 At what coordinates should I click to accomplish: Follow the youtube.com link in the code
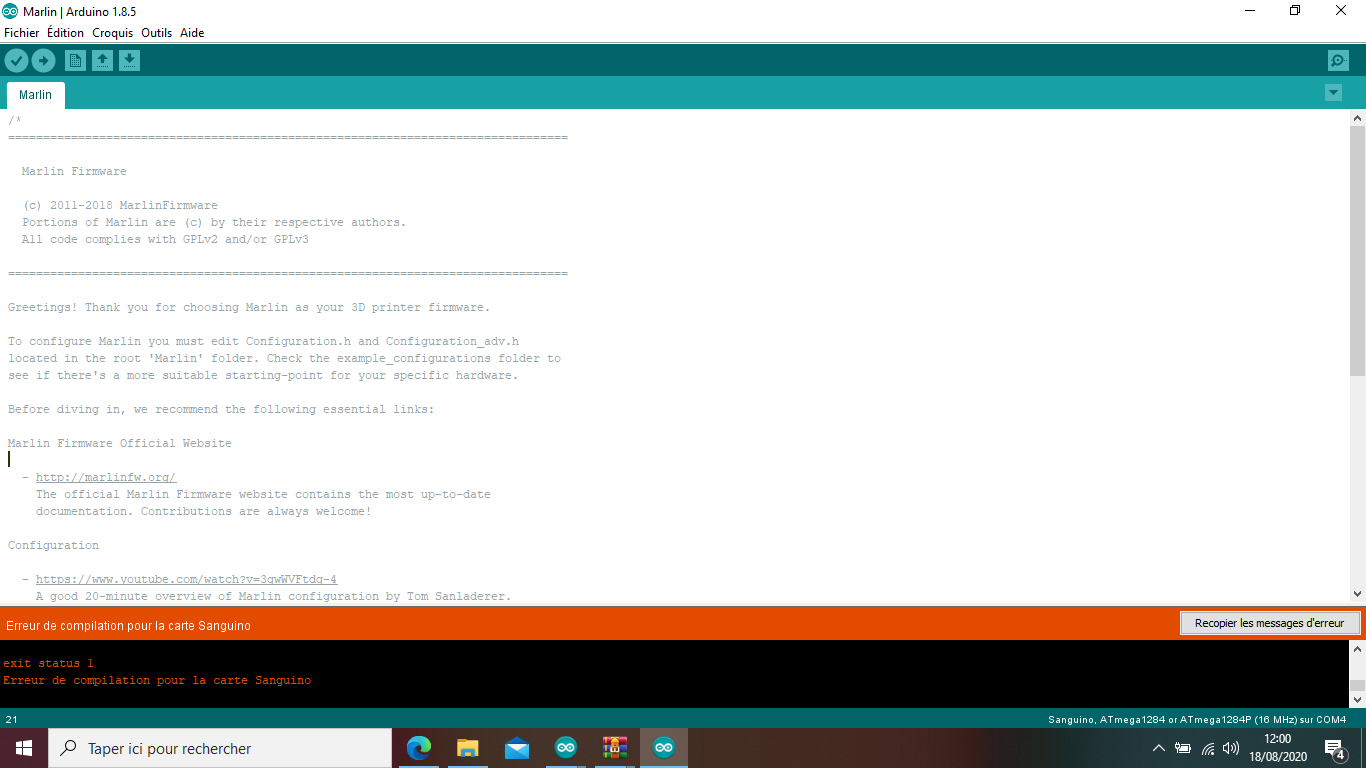pos(187,579)
